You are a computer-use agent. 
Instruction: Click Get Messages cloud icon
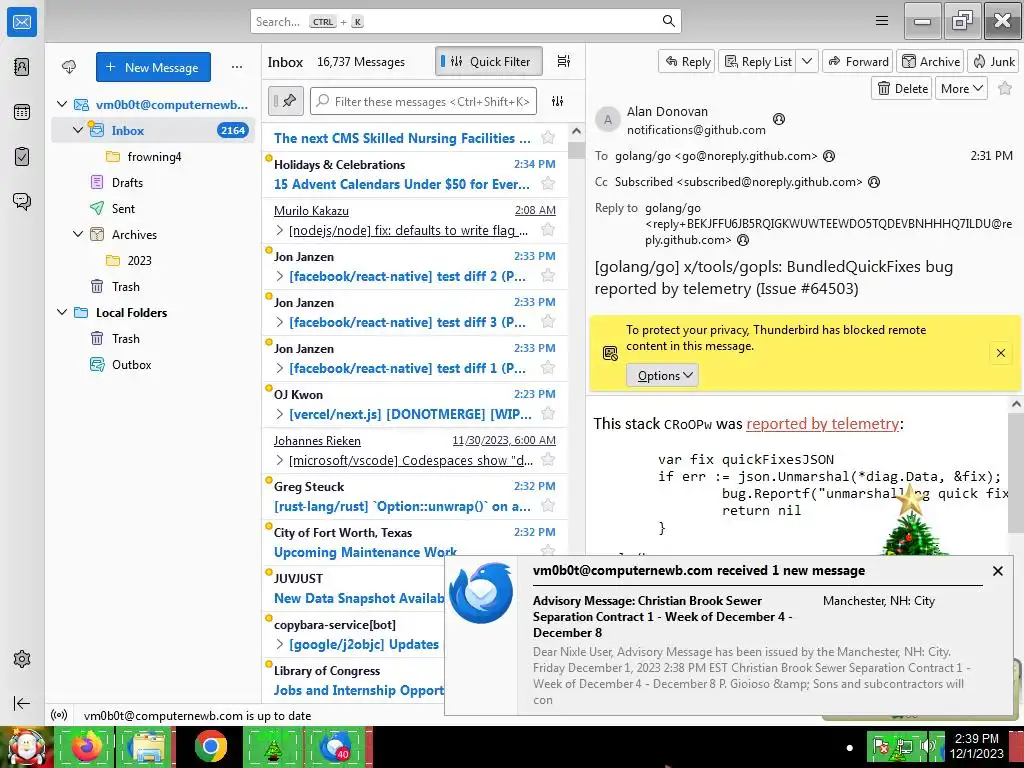click(69, 67)
